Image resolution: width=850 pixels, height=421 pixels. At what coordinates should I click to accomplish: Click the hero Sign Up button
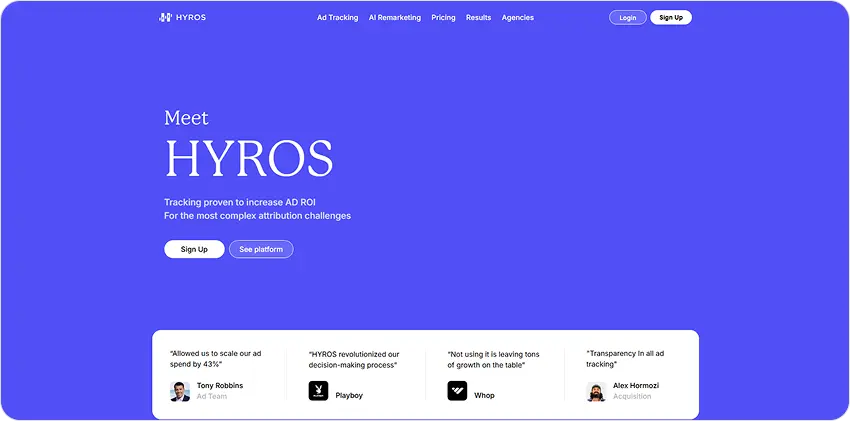click(x=194, y=249)
